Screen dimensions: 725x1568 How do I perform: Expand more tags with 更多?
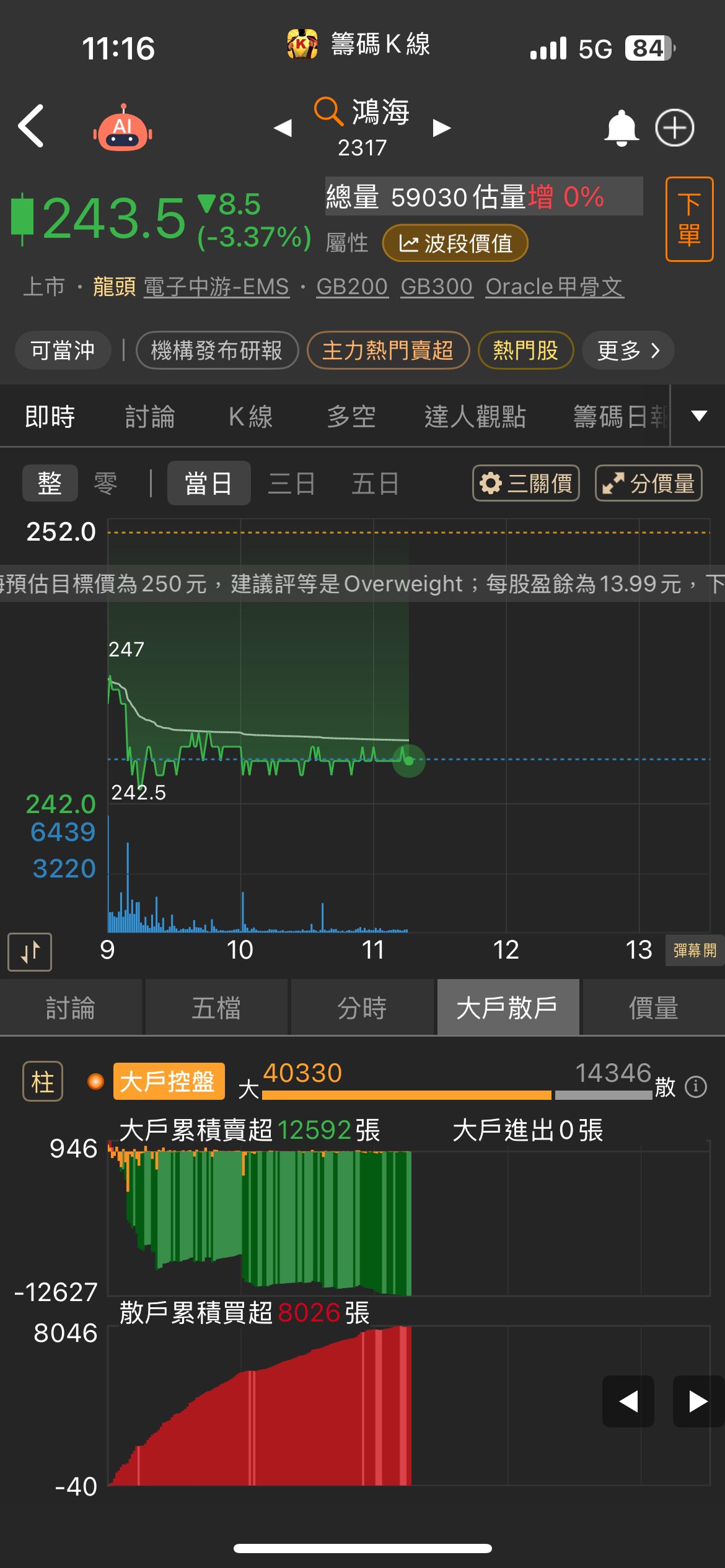click(x=628, y=351)
